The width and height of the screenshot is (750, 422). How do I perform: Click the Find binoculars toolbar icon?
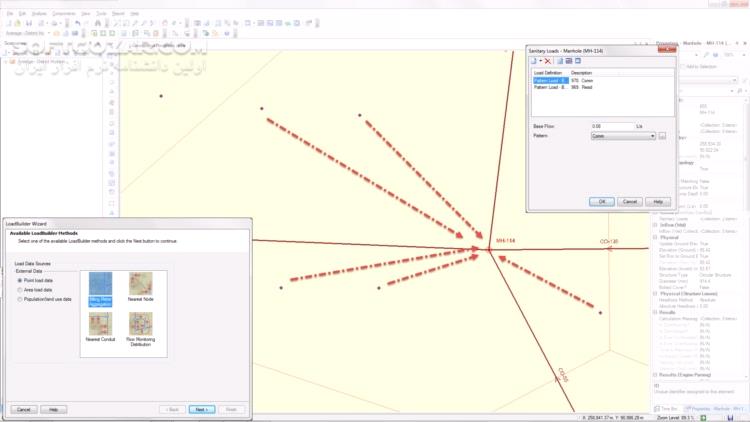click(x=98, y=23)
